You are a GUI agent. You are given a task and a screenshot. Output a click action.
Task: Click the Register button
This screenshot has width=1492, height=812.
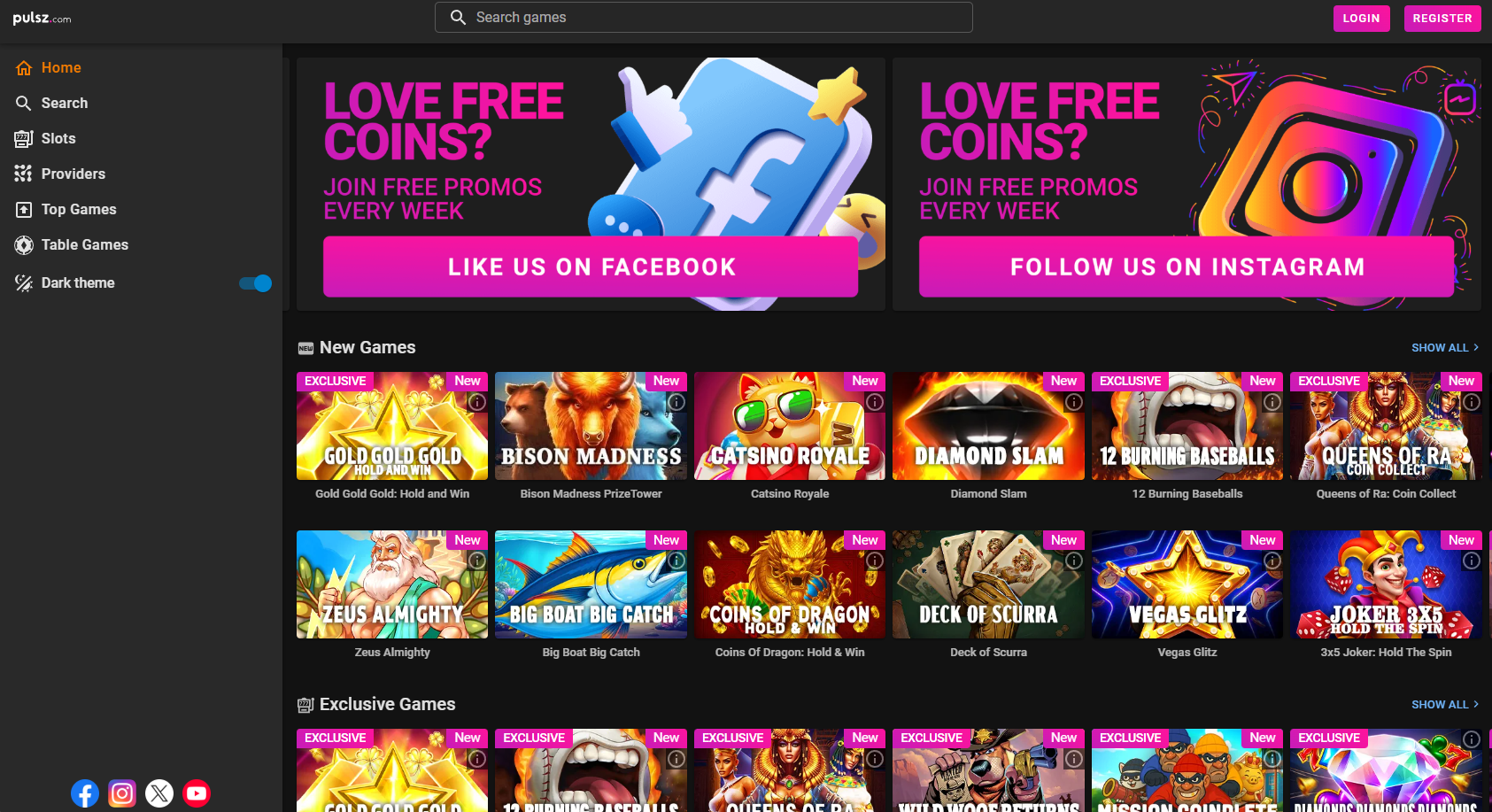(x=1442, y=19)
